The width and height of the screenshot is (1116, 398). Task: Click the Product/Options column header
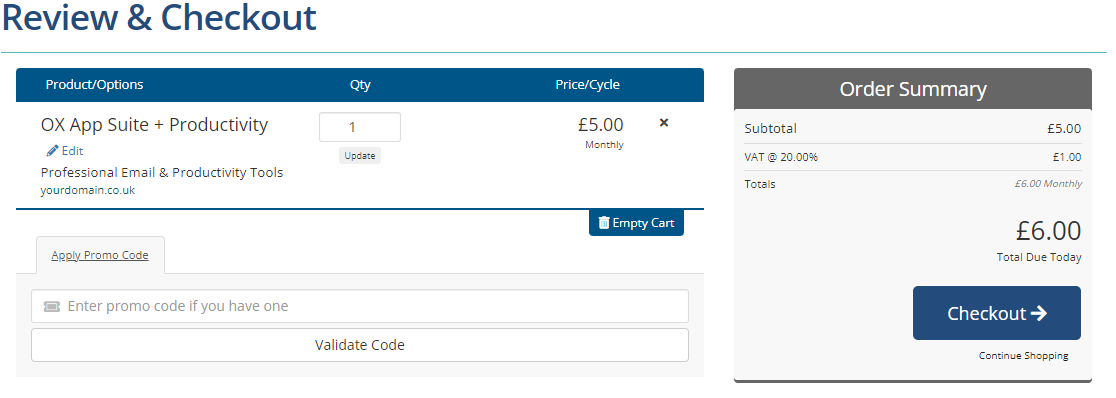tap(94, 85)
